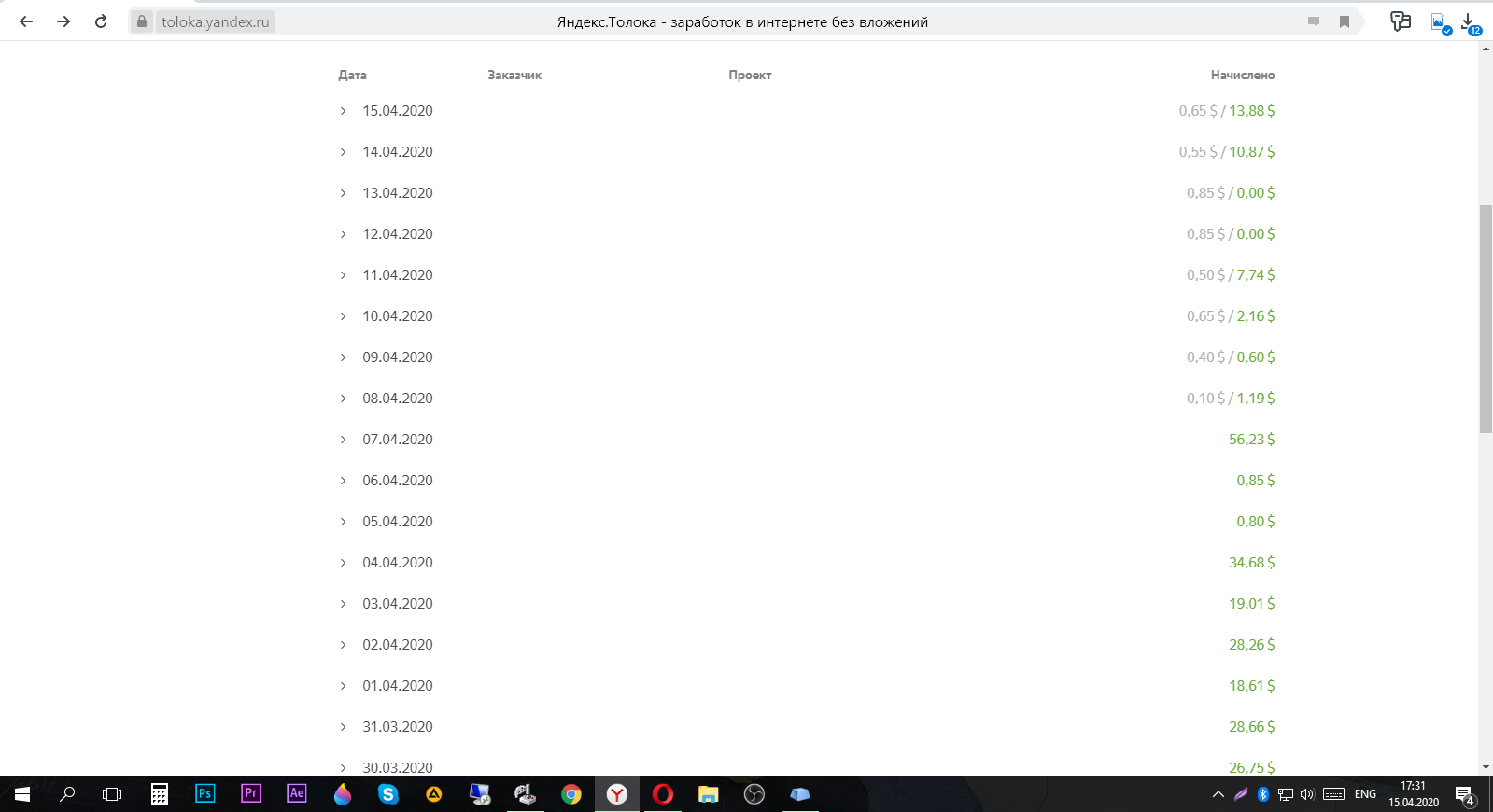Open the browser downloads icon
1493x812 pixels.
click(x=1468, y=21)
